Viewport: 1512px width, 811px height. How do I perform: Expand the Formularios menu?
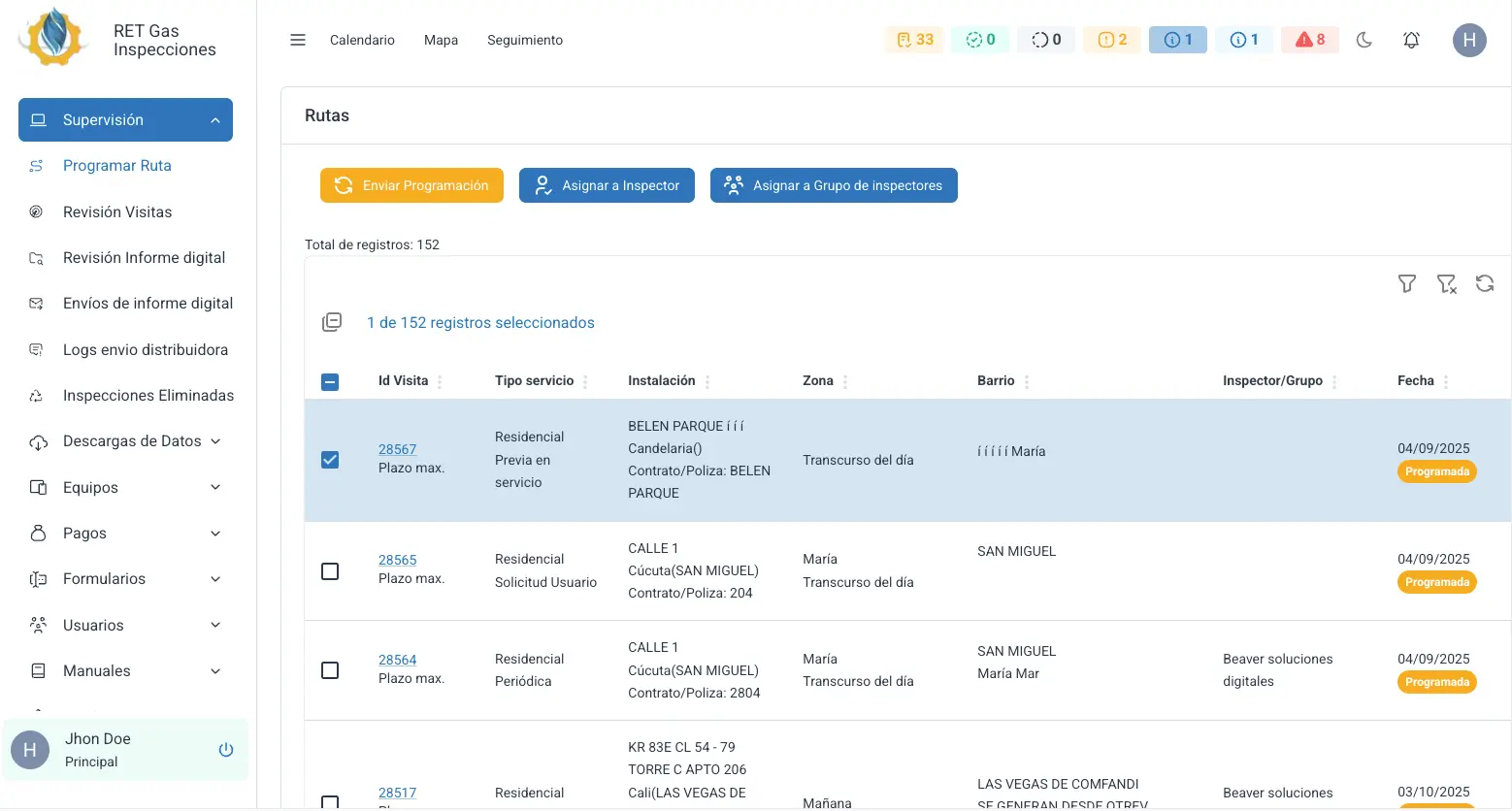[x=125, y=579]
